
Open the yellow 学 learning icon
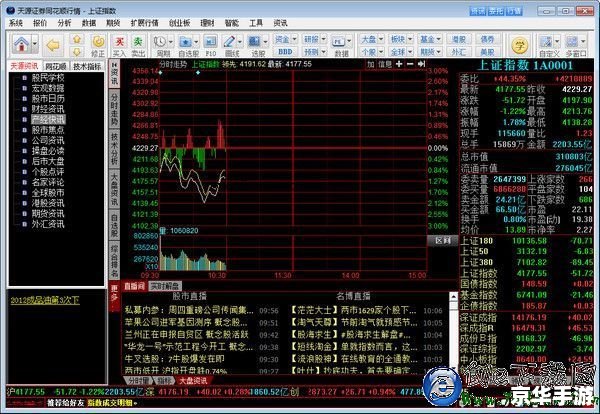520,45
